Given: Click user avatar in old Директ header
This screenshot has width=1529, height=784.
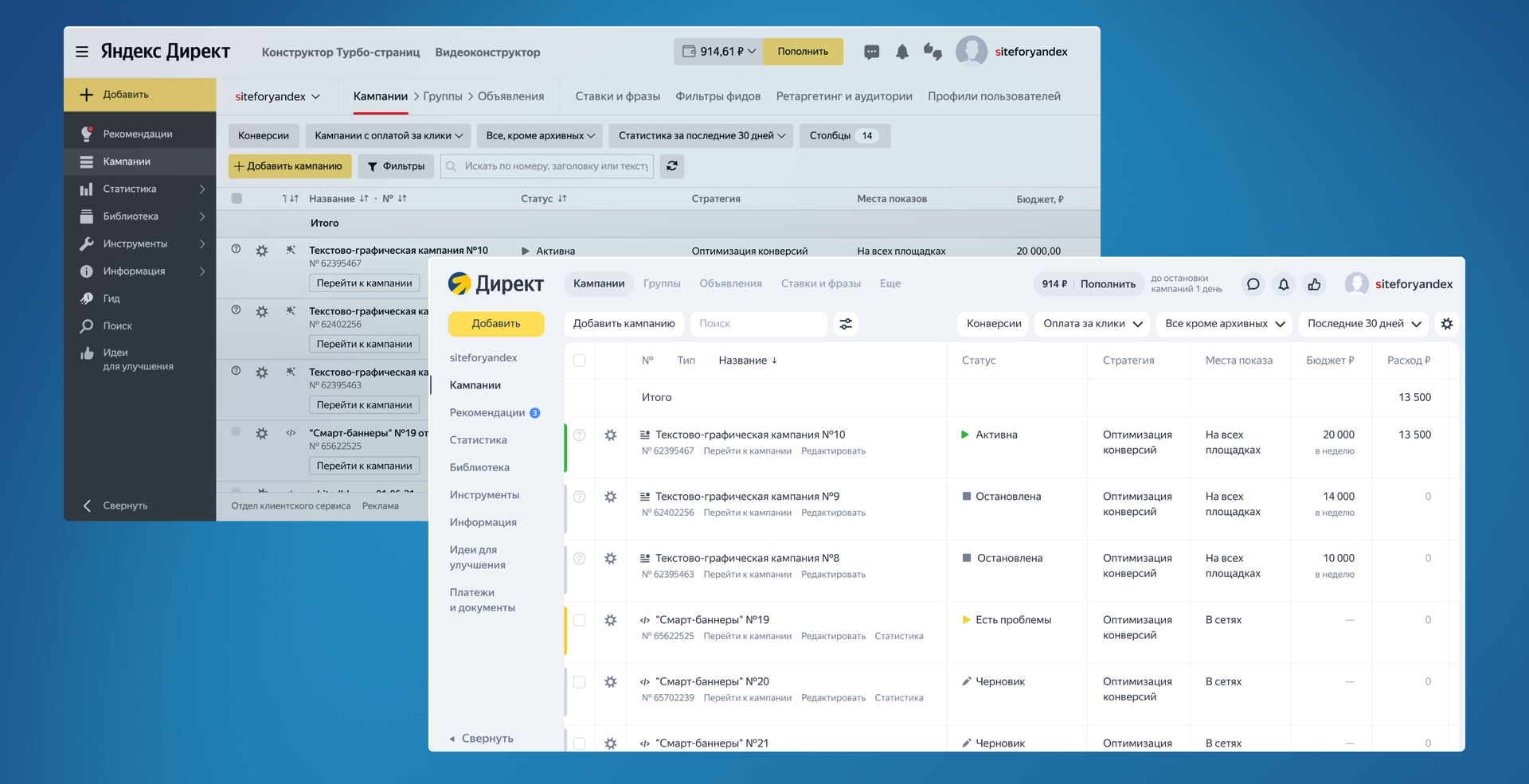Looking at the screenshot, I should pyautogui.click(x=972, y=52).
